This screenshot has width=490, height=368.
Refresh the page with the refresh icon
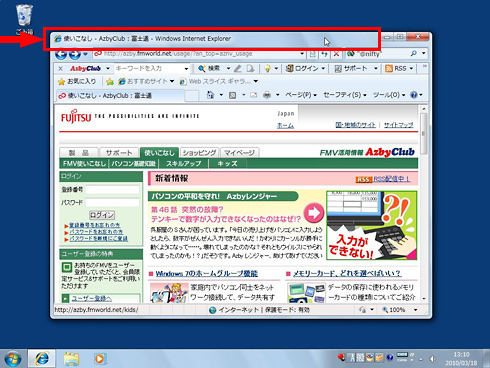[x=324, y=54]
